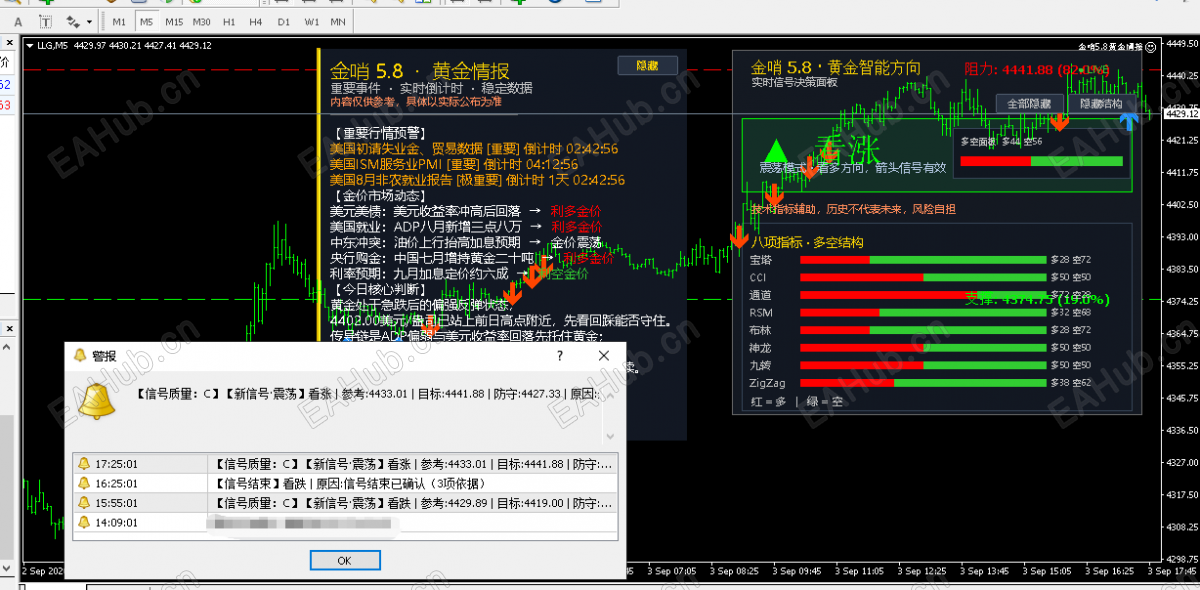1200x590 pixels.
Task: Open the LLG,M5 chart title dropdown arrow
Action: pos(29,45)
